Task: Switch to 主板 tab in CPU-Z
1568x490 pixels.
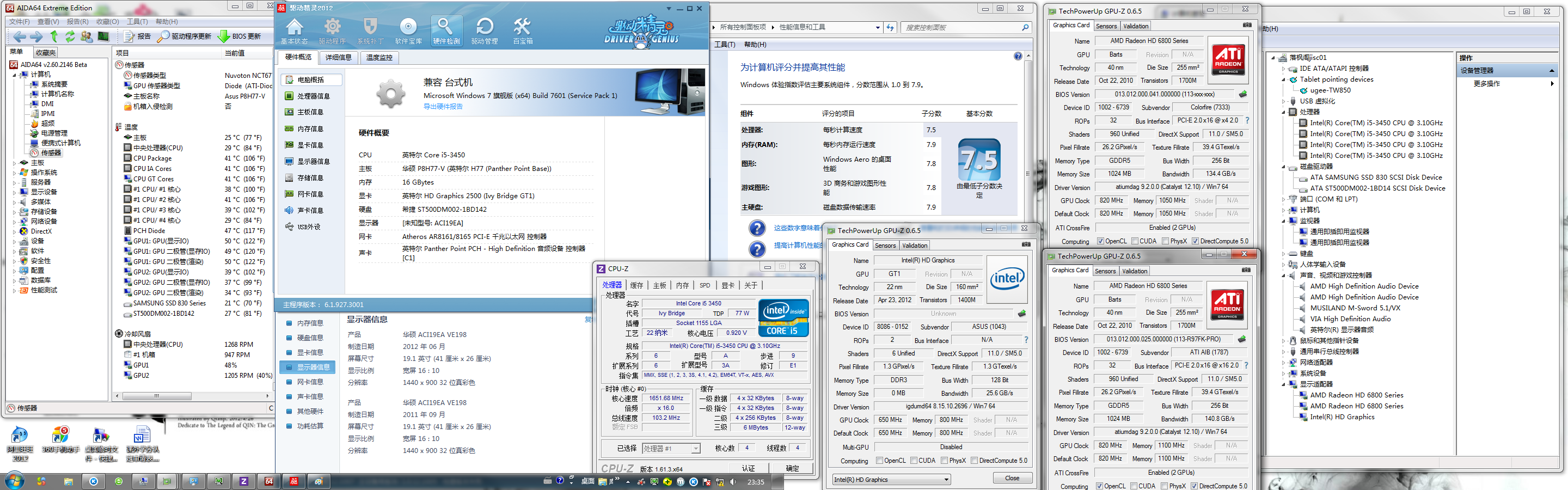Action: click(659, 285)
